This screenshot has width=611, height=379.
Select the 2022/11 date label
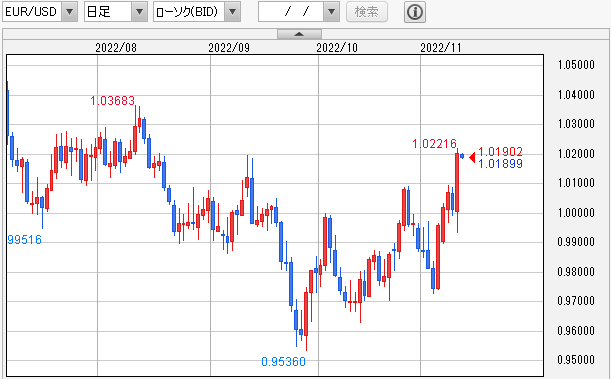pyautogui.click(x=441, y=48)
